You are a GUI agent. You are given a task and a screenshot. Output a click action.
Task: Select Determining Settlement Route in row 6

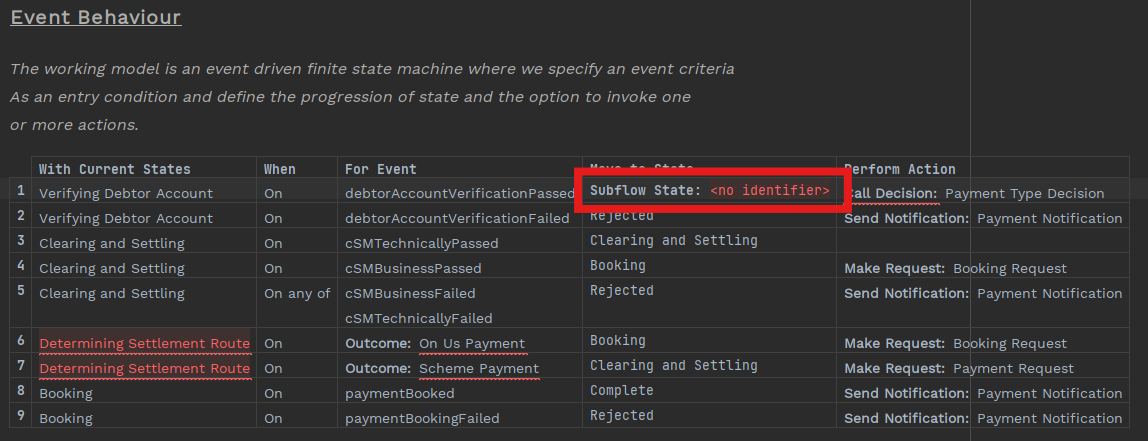tap(144, 343)
